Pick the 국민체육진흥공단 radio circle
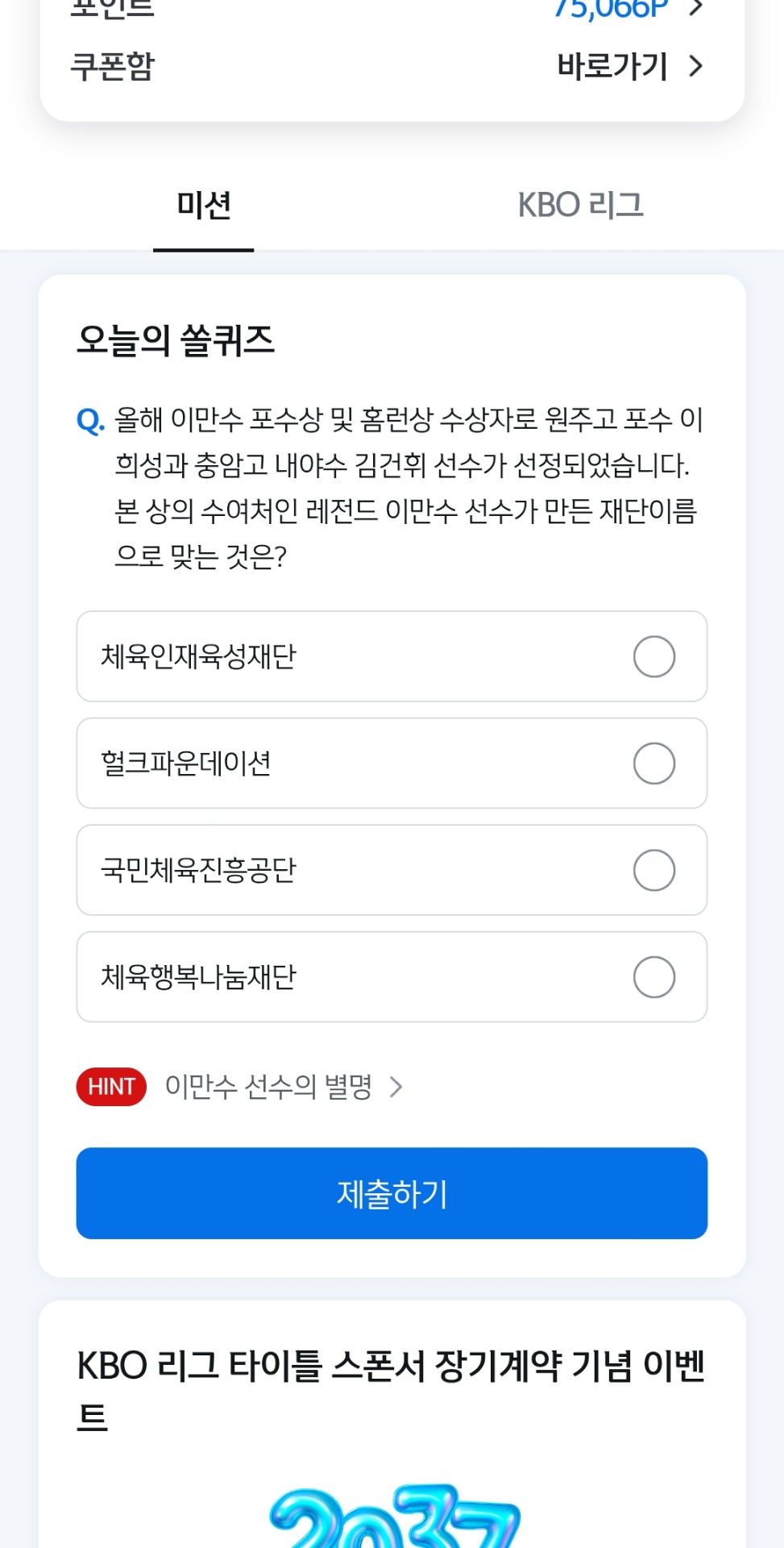The height and width of the screenshot is (1548, 784). pos(653,870)
